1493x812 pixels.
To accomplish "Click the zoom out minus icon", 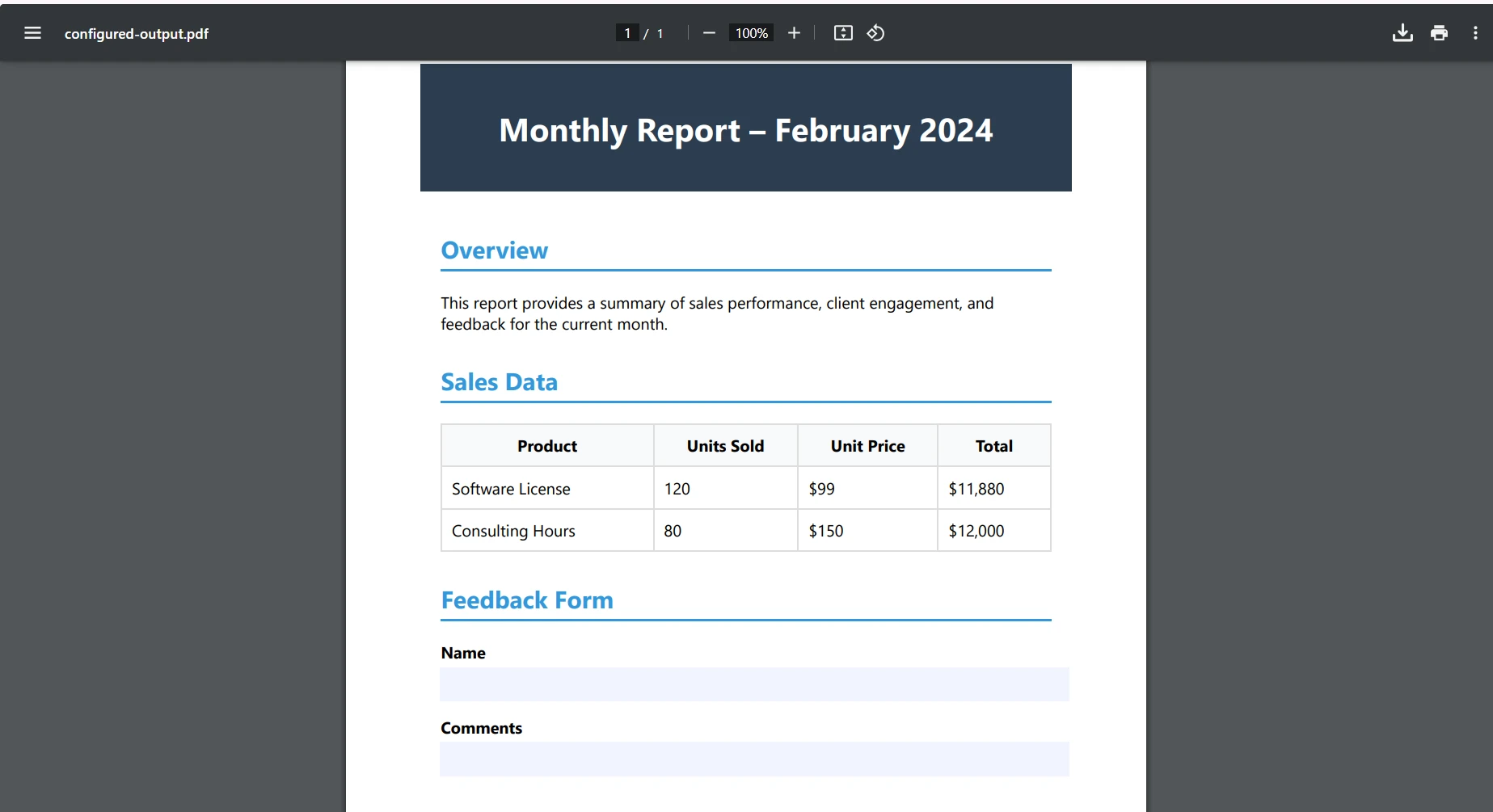I will pyautogui.click(x=709, y=33).
